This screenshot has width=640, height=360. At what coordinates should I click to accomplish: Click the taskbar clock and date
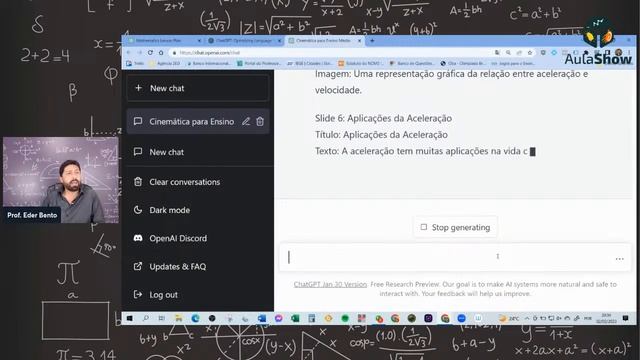click(606, 318)
